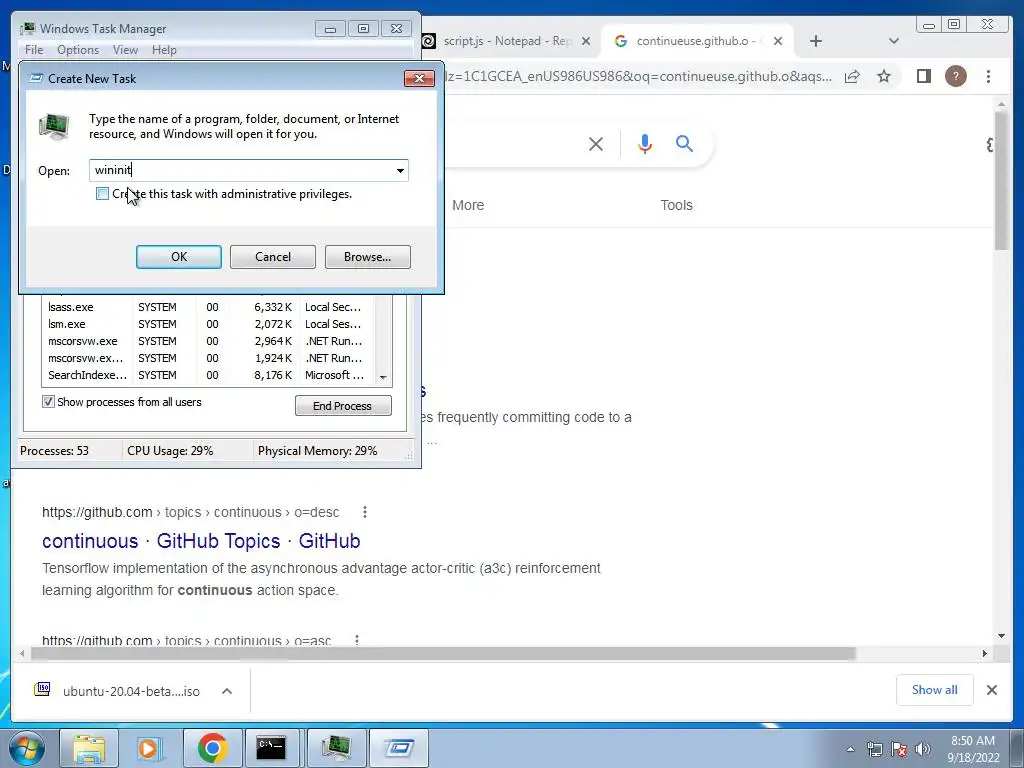Viewport: 1024px width, 768px height.
Task: Click the Chrome share page icon
Action: click(x=852, y=76)
